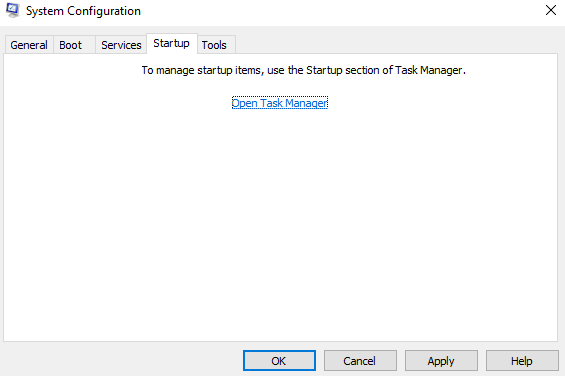Viewport: 565px width, 376px height.
Task: Apply the configuration changes
Action: (x=441, y=360)
